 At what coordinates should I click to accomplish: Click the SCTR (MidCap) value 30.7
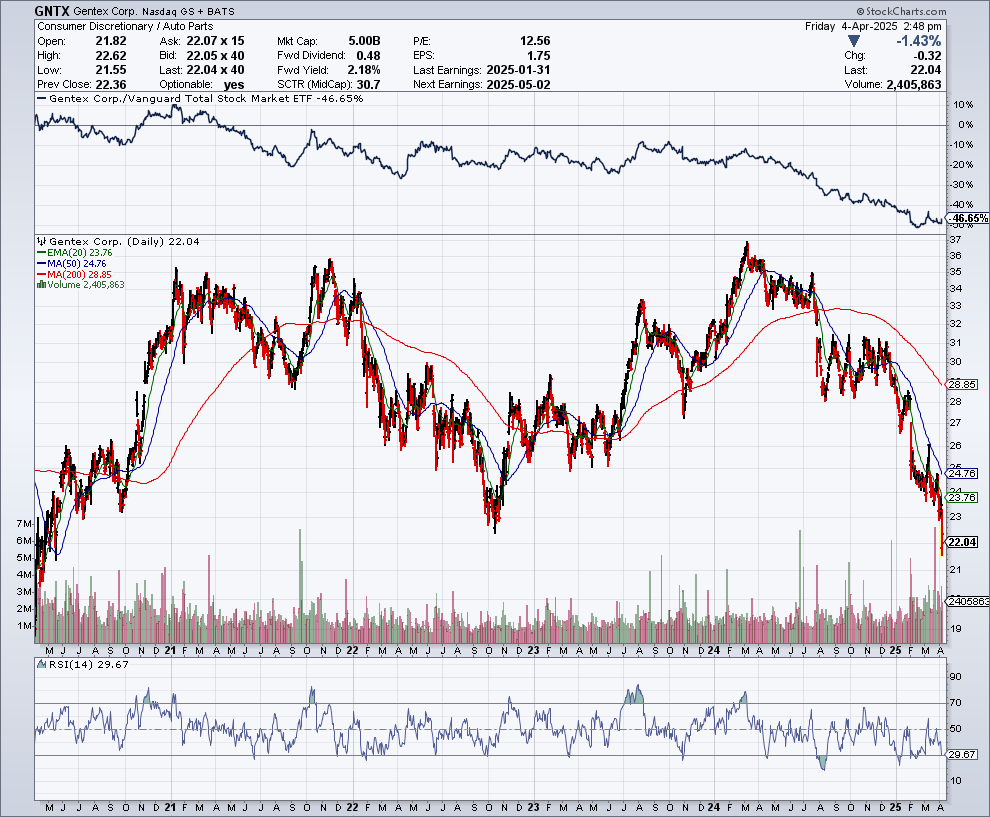click(369, 85)
